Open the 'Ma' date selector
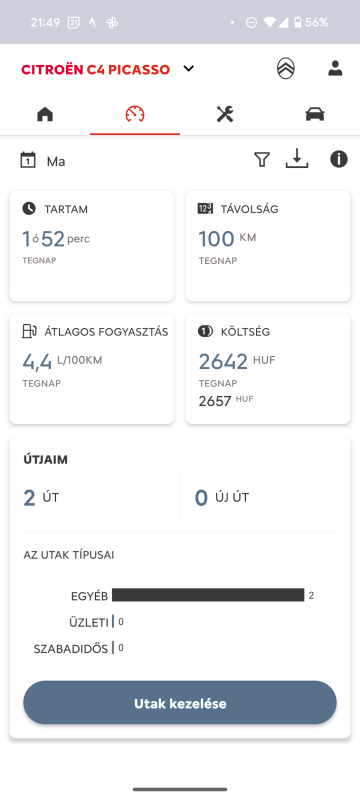Viewport: 360px width, 800px height. (x=56, y=162)
